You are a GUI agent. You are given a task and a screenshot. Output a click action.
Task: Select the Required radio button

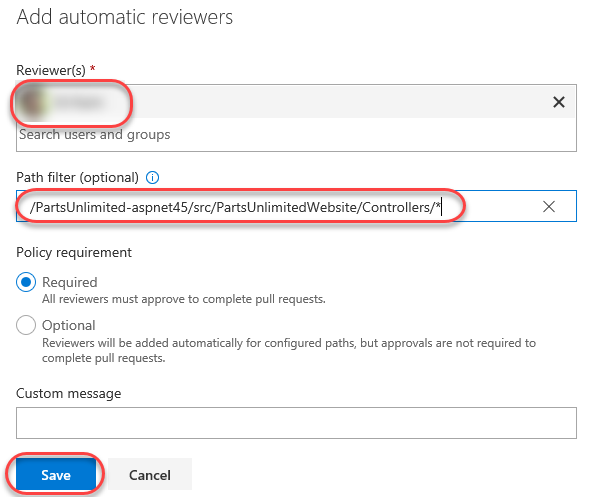point(26,282)
